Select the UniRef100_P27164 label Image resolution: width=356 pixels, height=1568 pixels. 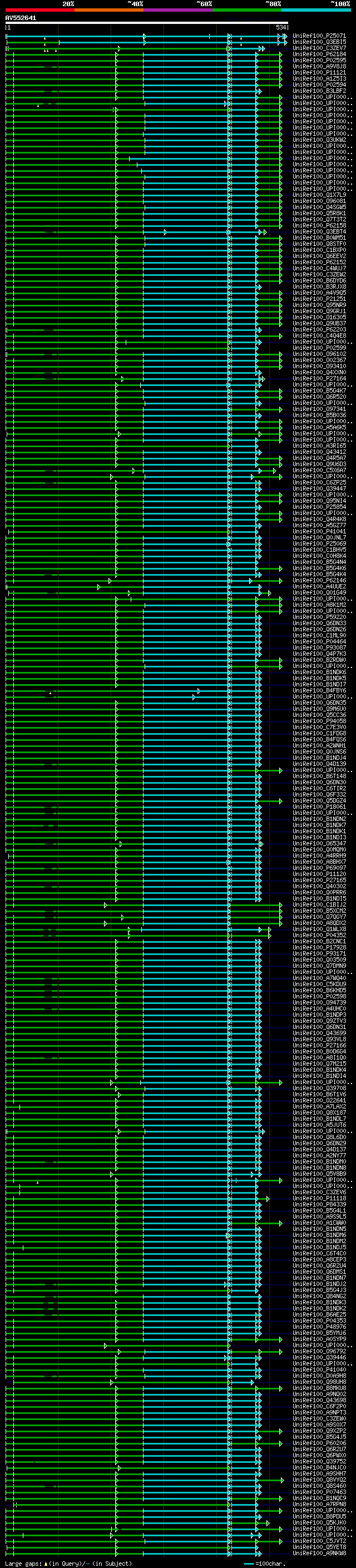(x=319, y=379)
